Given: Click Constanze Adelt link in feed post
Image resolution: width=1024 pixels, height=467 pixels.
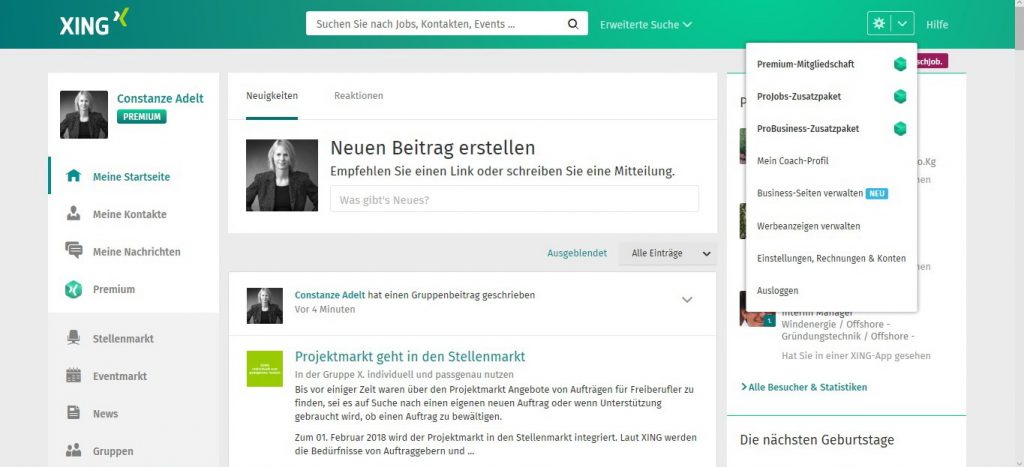Looking at the screenshot, I should [330, 295].
